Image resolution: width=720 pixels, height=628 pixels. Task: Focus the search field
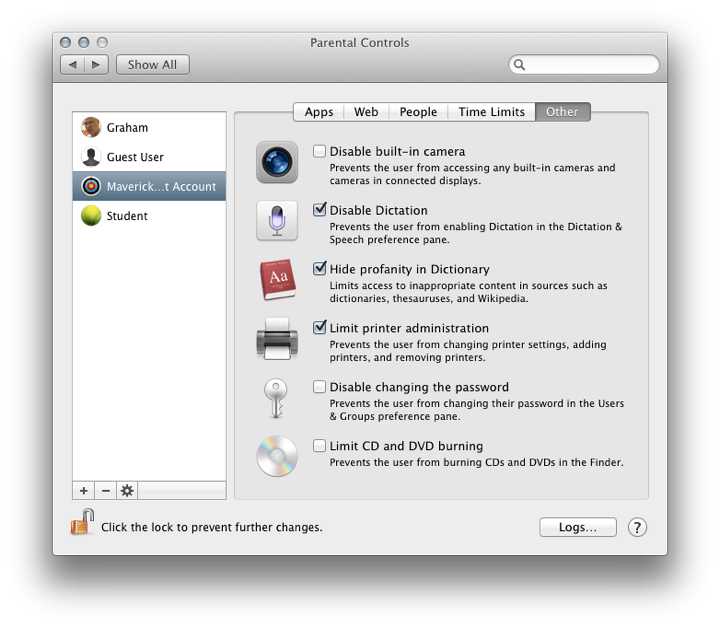tap(584, 64)
